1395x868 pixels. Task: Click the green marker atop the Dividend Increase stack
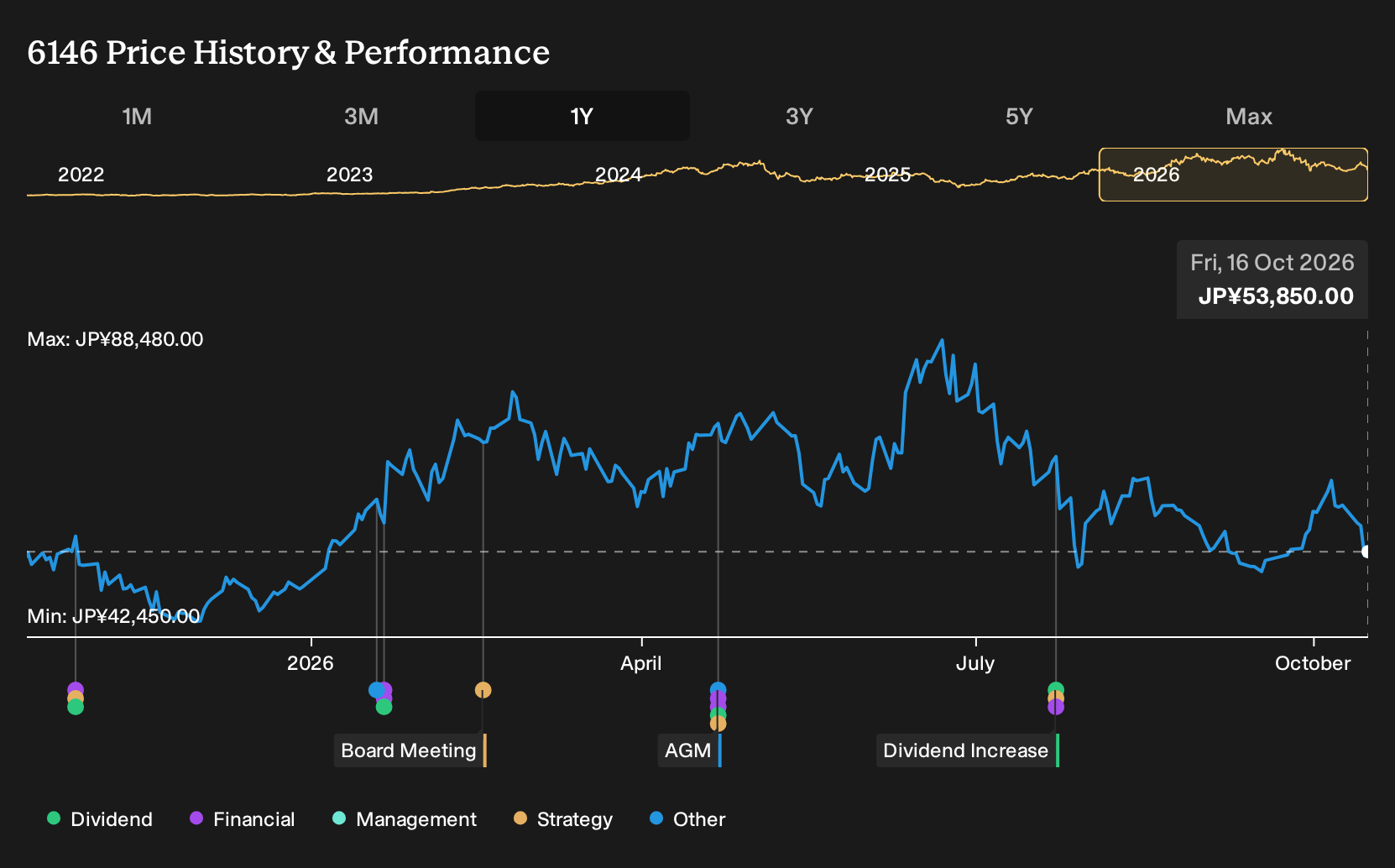pyautogui.click(x=1056, y=689)
